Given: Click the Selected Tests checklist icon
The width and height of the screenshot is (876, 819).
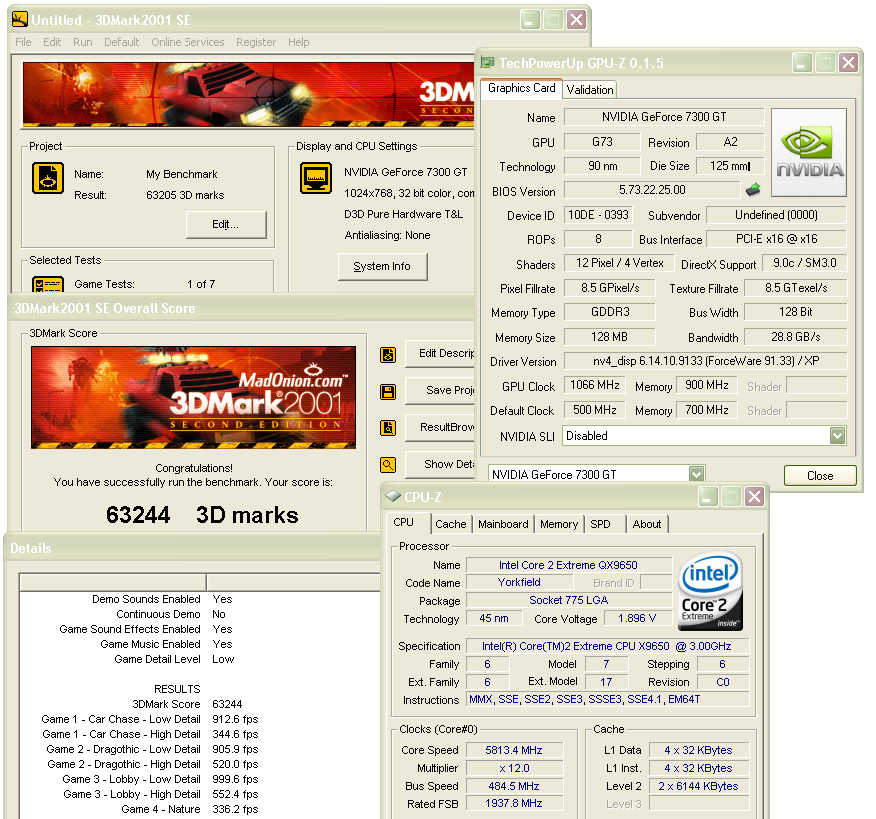Looking at the screenshot, I should coord(47,284).
